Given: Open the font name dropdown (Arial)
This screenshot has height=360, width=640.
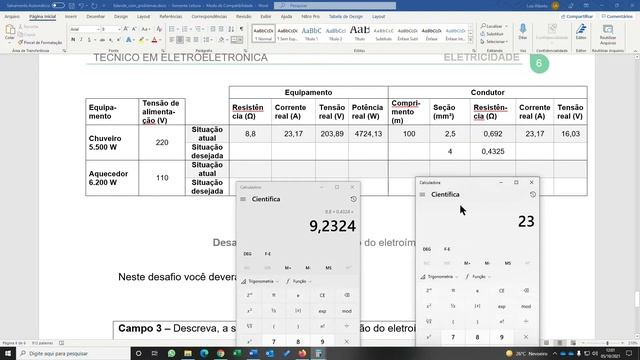Looking at the screenshot, I should 98,29.
